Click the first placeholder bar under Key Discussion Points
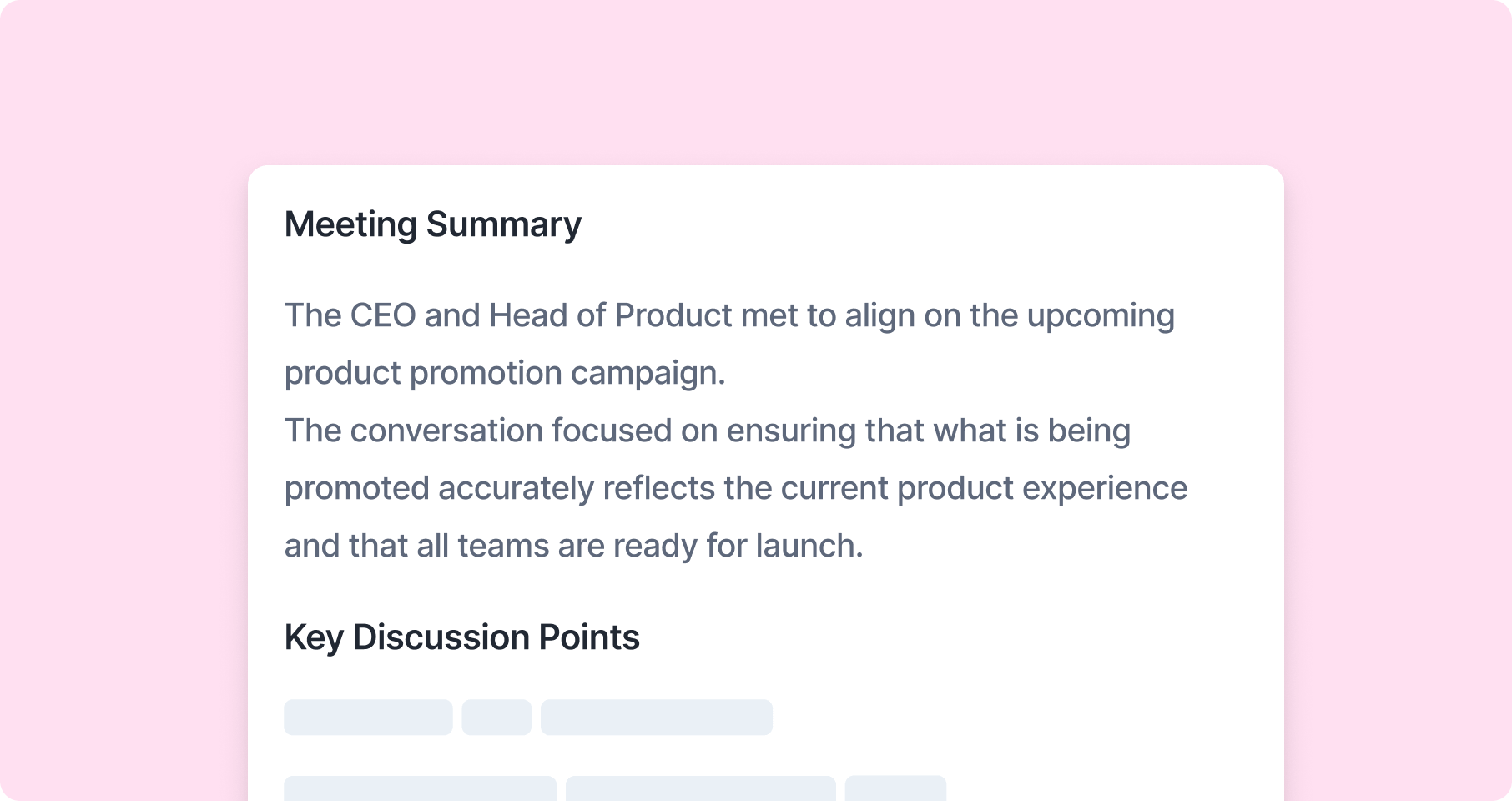Screen dimensions: 1512x801 click(368, 718)
